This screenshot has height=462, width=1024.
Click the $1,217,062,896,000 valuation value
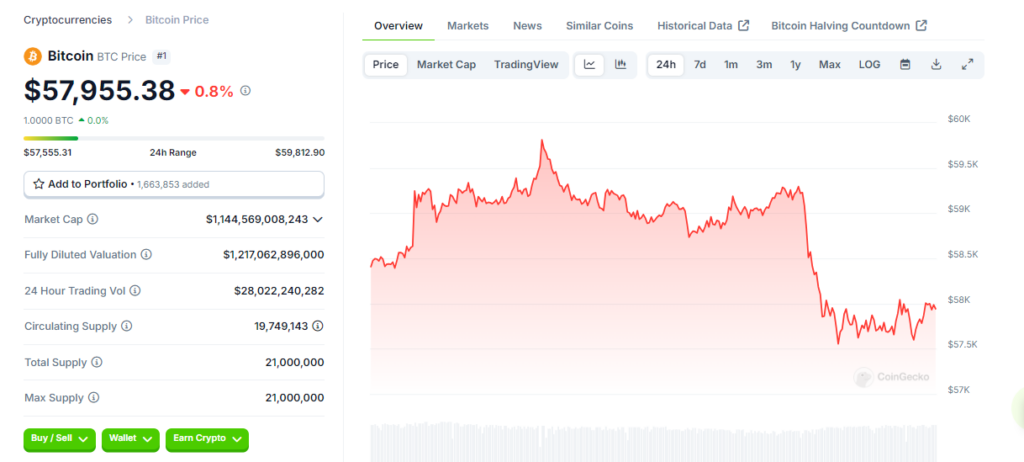coord(274,255)
